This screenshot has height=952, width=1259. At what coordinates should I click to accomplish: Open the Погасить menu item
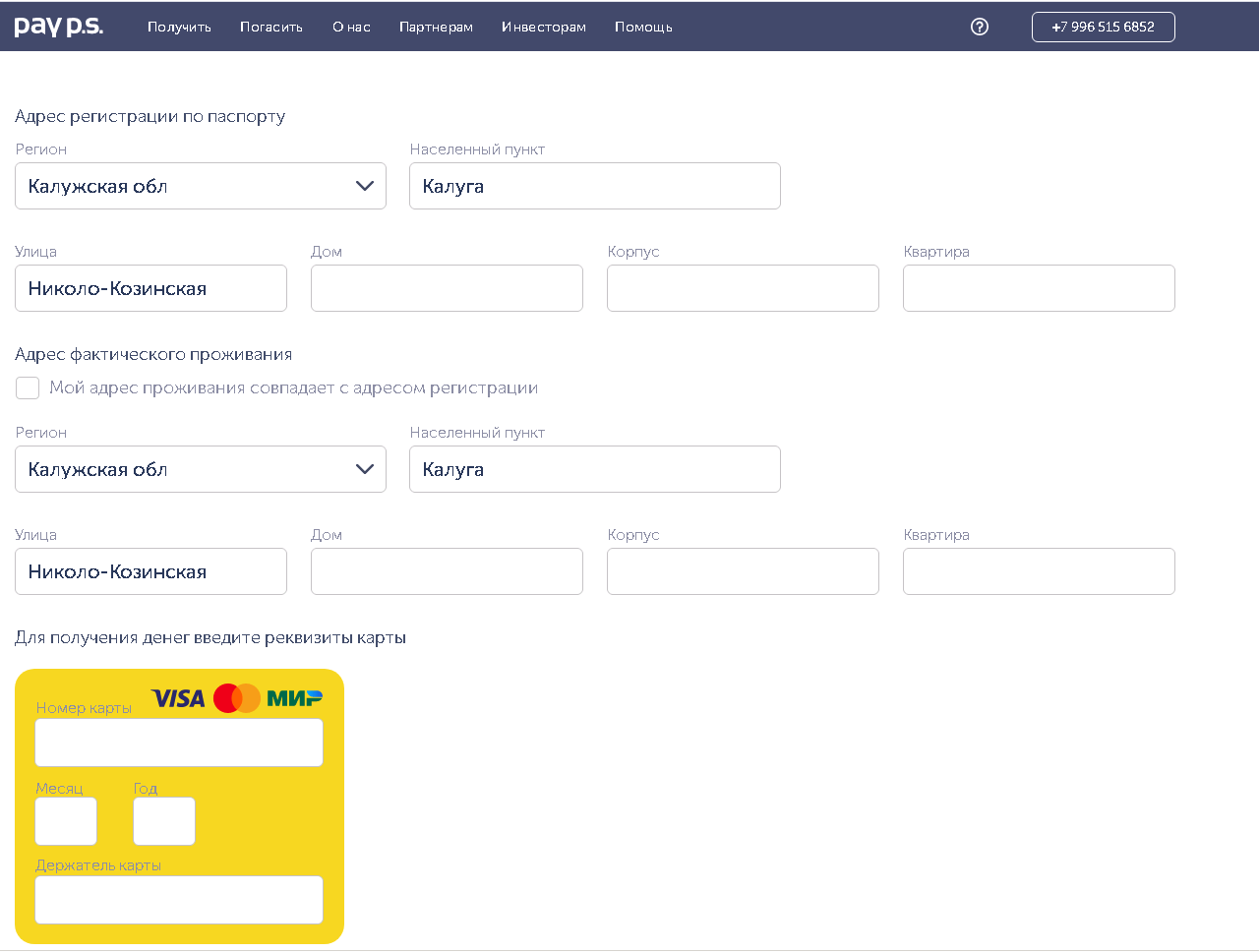[271, 27]
